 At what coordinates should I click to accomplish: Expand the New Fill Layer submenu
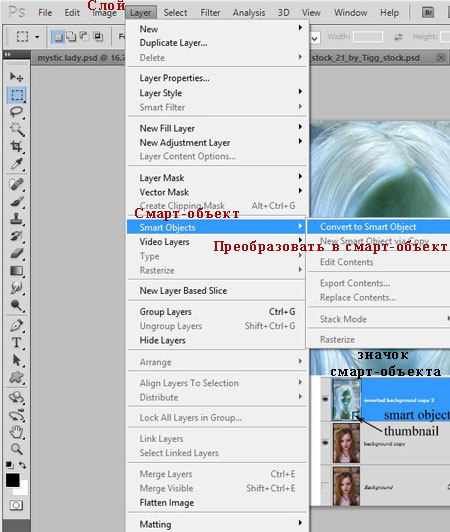click(x=217, y=128)
